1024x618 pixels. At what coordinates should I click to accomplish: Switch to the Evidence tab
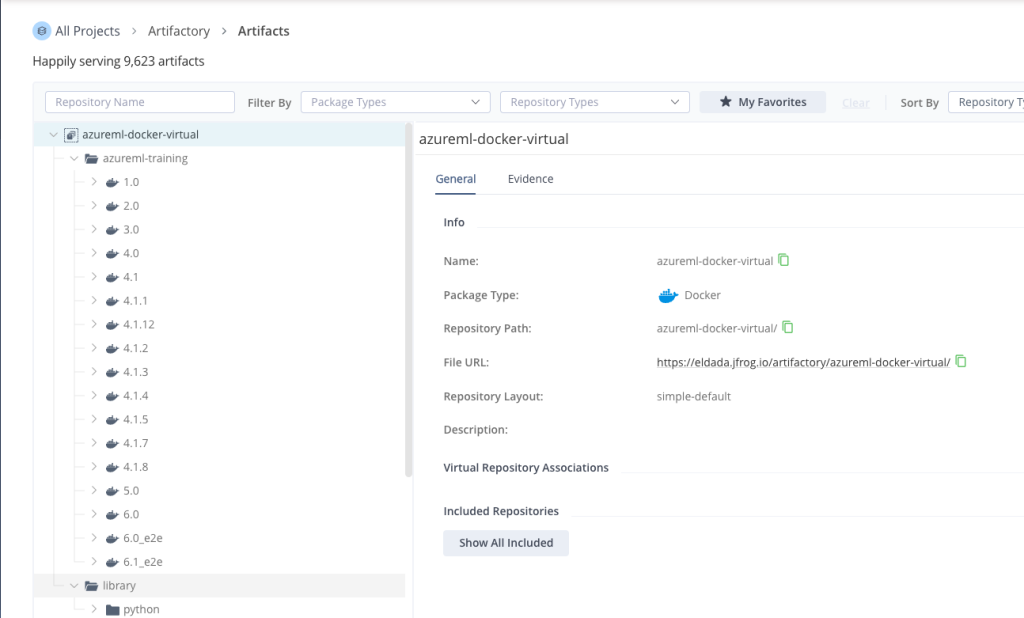tap(530, 179)
